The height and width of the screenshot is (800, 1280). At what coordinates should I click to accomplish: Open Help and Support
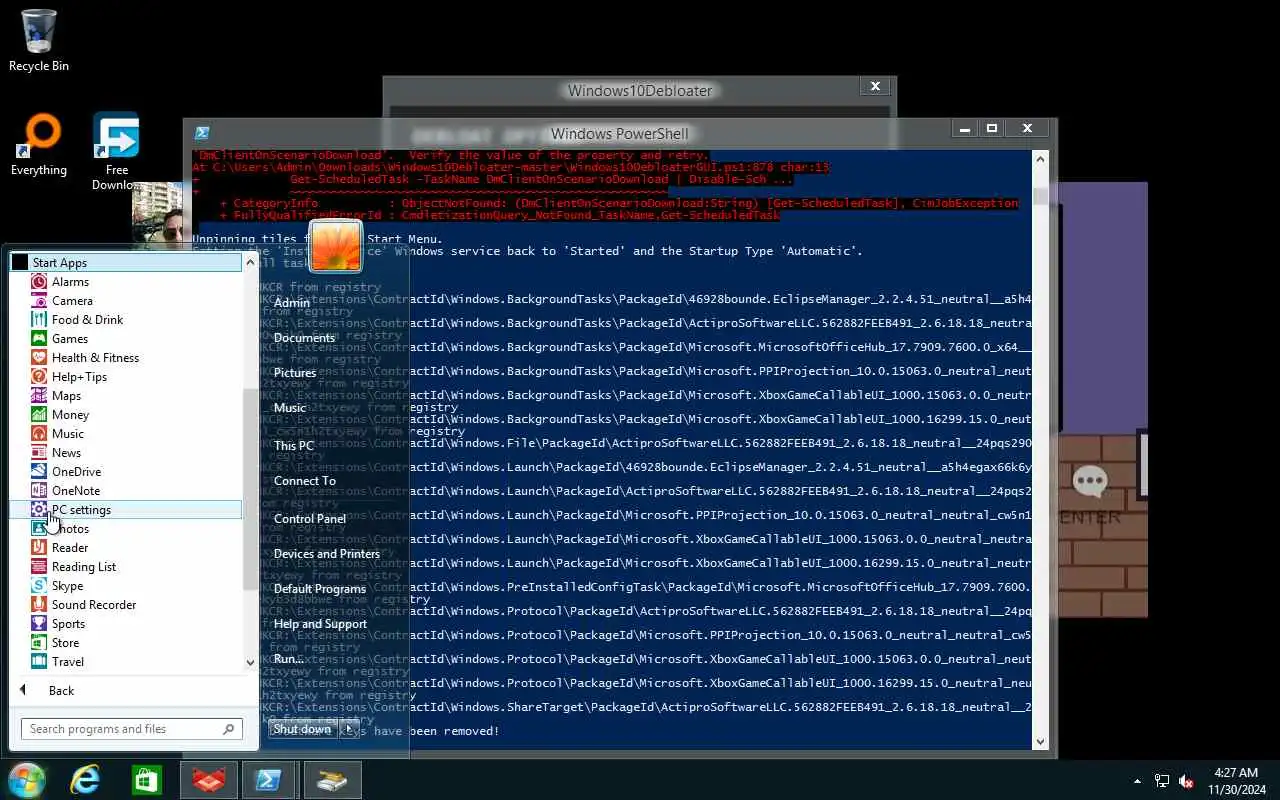(321, 624)
